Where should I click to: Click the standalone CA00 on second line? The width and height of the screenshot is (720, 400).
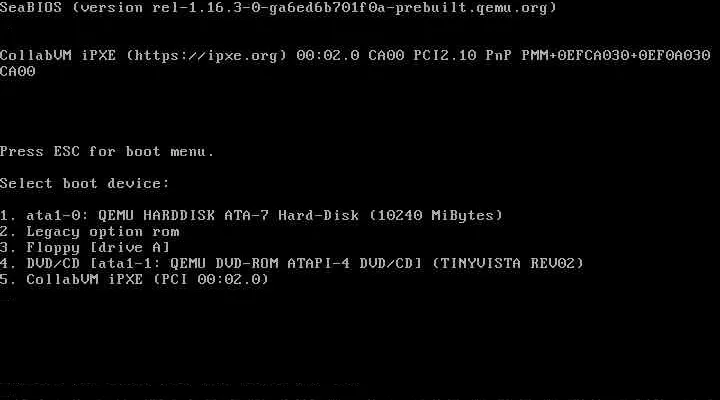click(17, 72)
